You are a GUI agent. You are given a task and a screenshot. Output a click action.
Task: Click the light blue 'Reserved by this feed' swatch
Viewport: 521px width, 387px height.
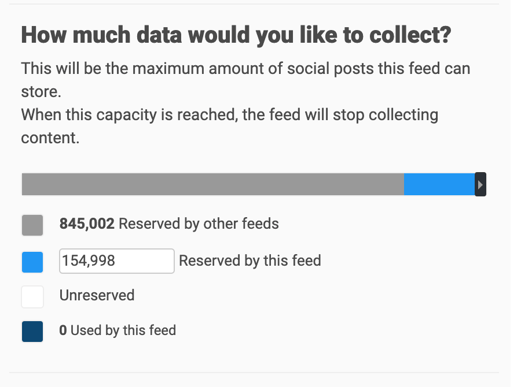click(x=32, y=262)
